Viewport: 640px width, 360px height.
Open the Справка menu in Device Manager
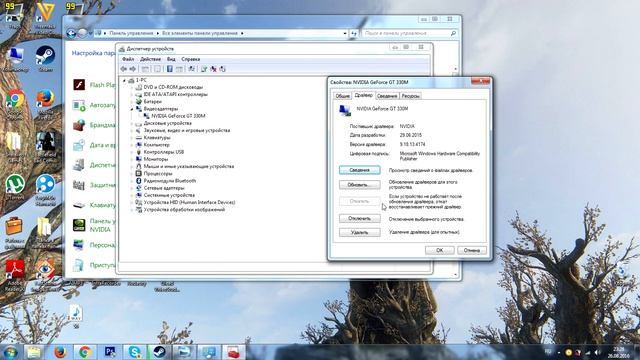191,59
